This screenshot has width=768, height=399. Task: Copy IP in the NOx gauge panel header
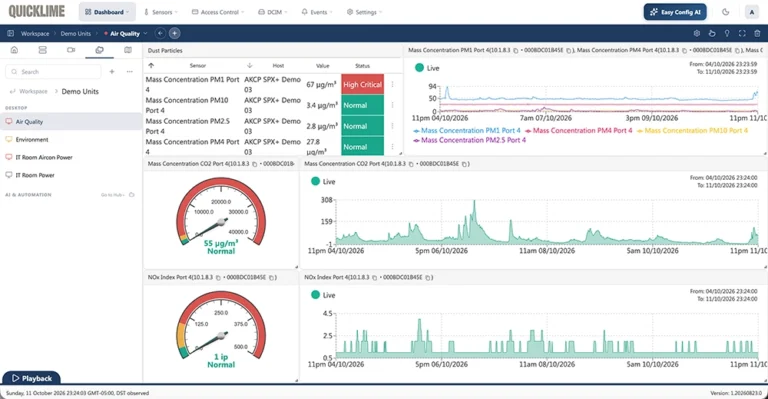coord(218,278)
